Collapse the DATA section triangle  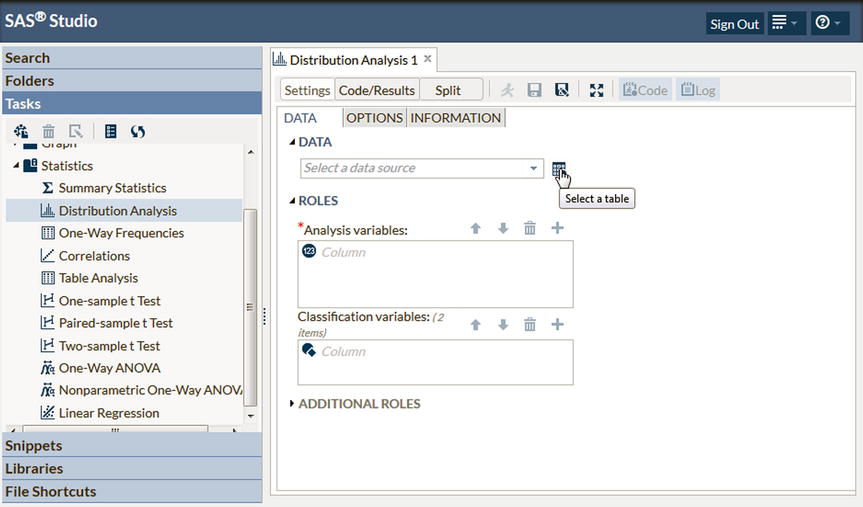click(x=292, y=142)
